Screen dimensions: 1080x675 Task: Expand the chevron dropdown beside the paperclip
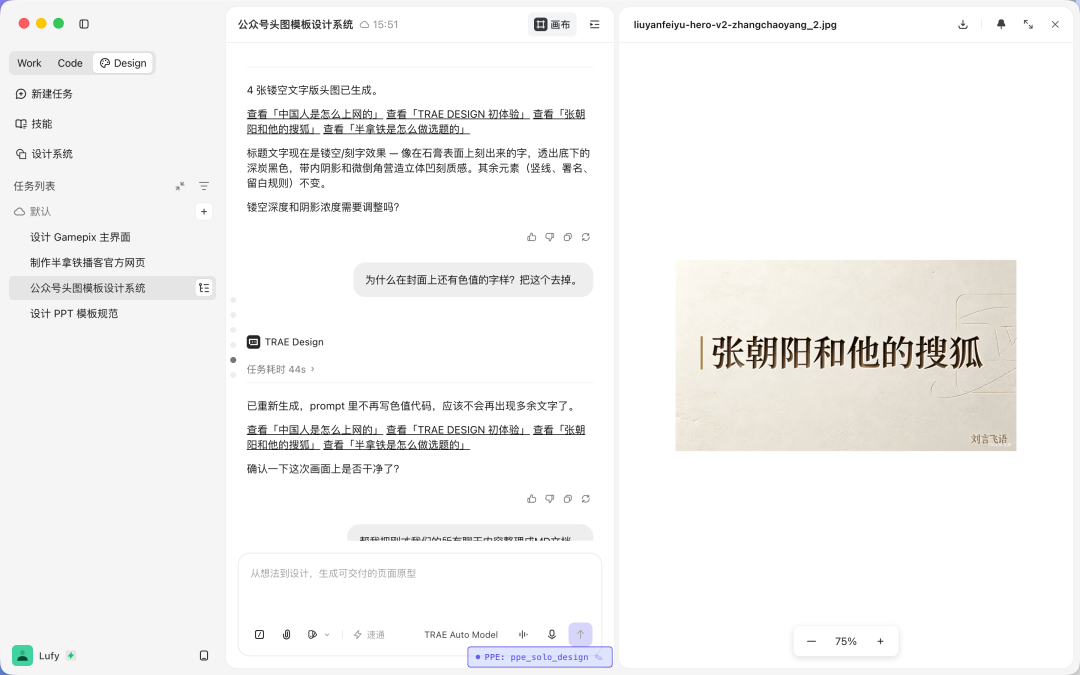pos(327,634)
